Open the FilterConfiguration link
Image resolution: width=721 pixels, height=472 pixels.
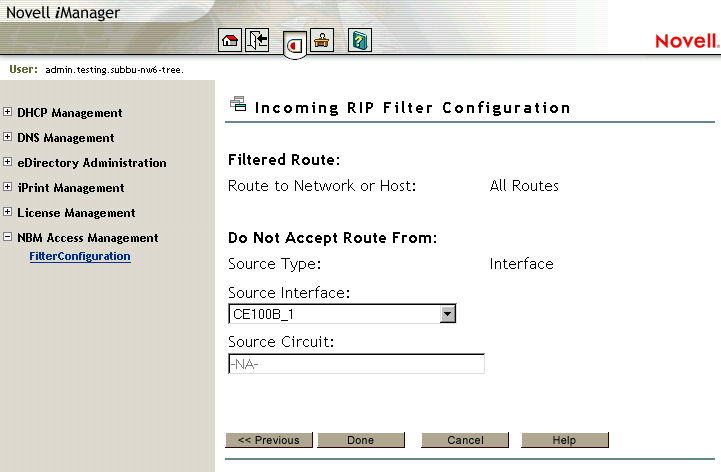[80, 256]
